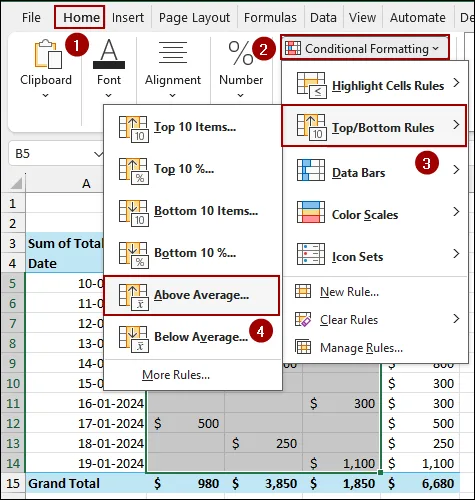Click the Above Average icon
This screenshot has width=475, height=500.
point(134,297)
